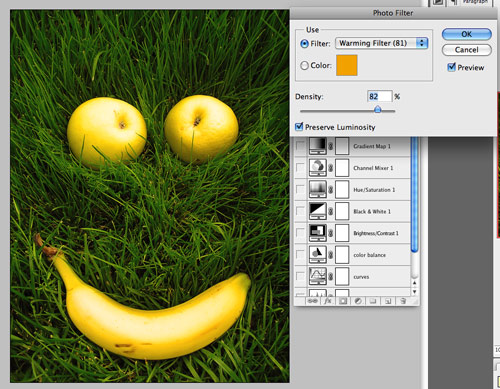The width and height of the screenshot is (500, 389).
Task: Click the Layers panel scrollbar thumb
Action: coord(415,194)
